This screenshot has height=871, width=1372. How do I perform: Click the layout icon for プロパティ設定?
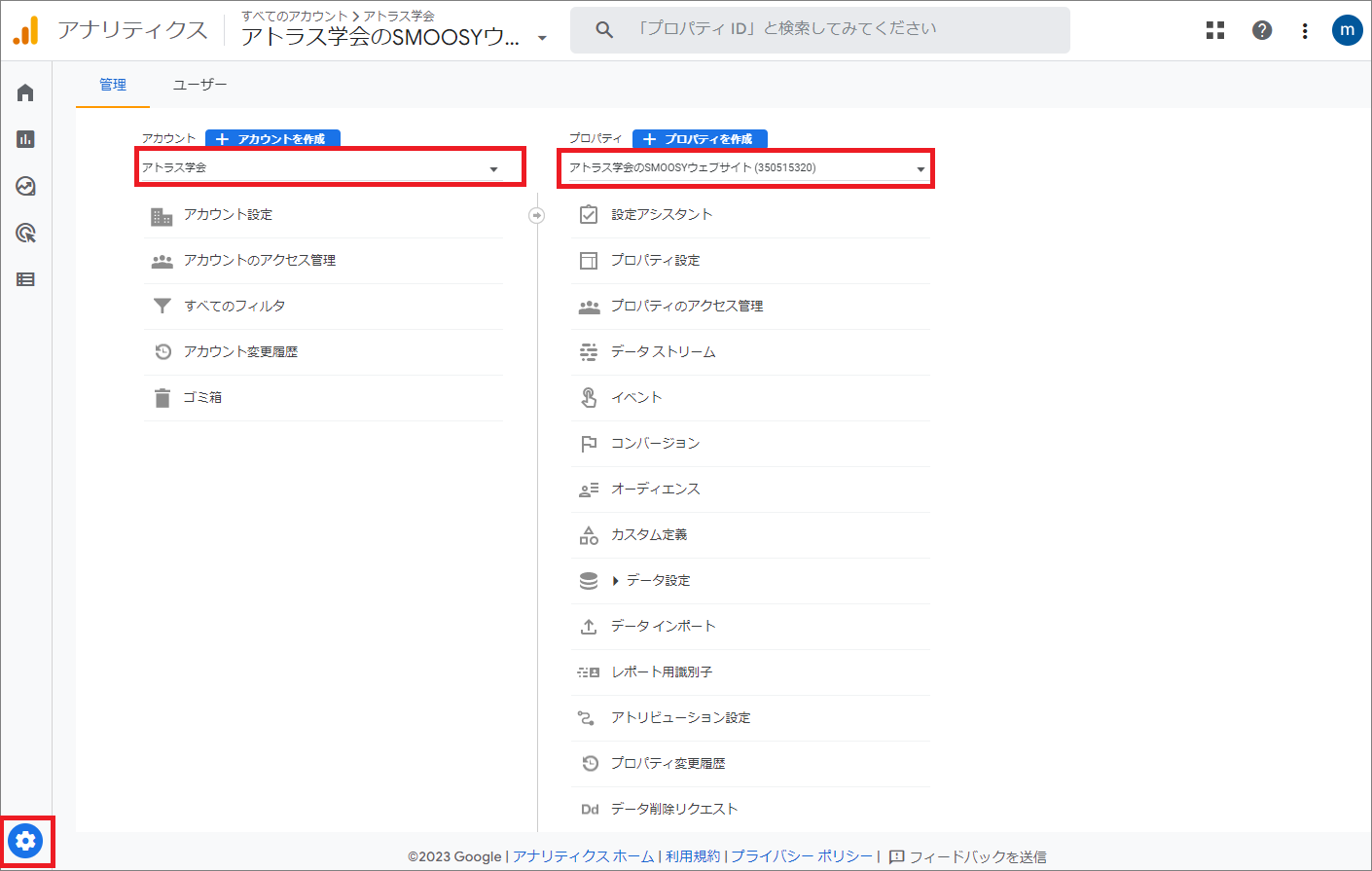point(589,261)
